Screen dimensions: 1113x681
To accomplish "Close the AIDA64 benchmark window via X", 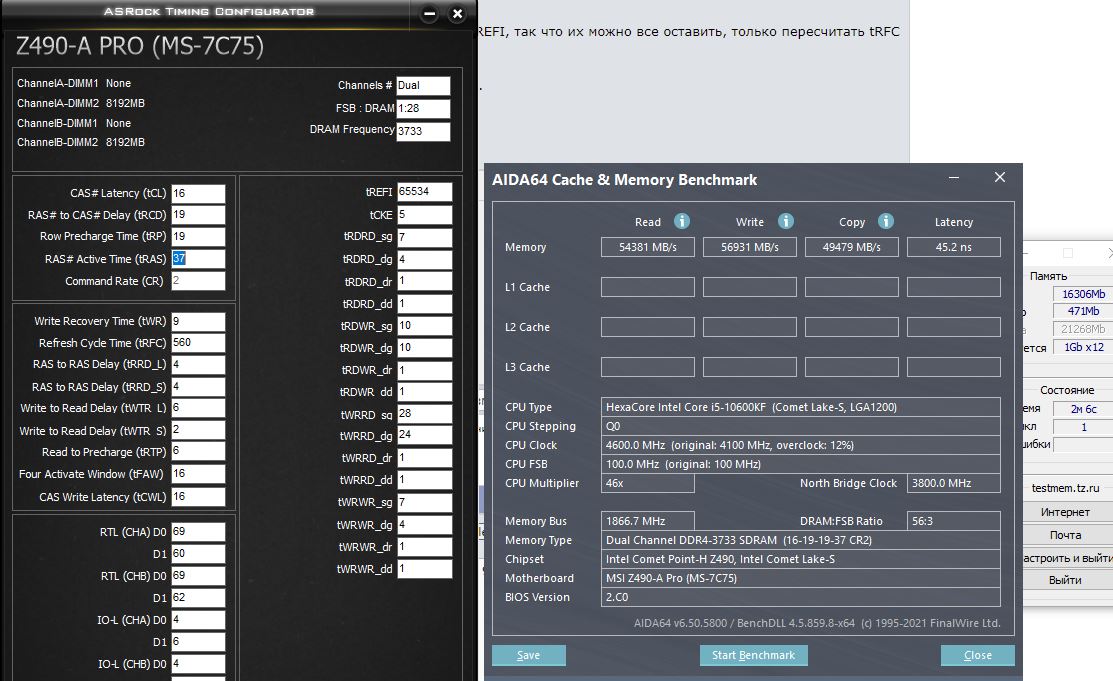I will click(x=999, y=178).
